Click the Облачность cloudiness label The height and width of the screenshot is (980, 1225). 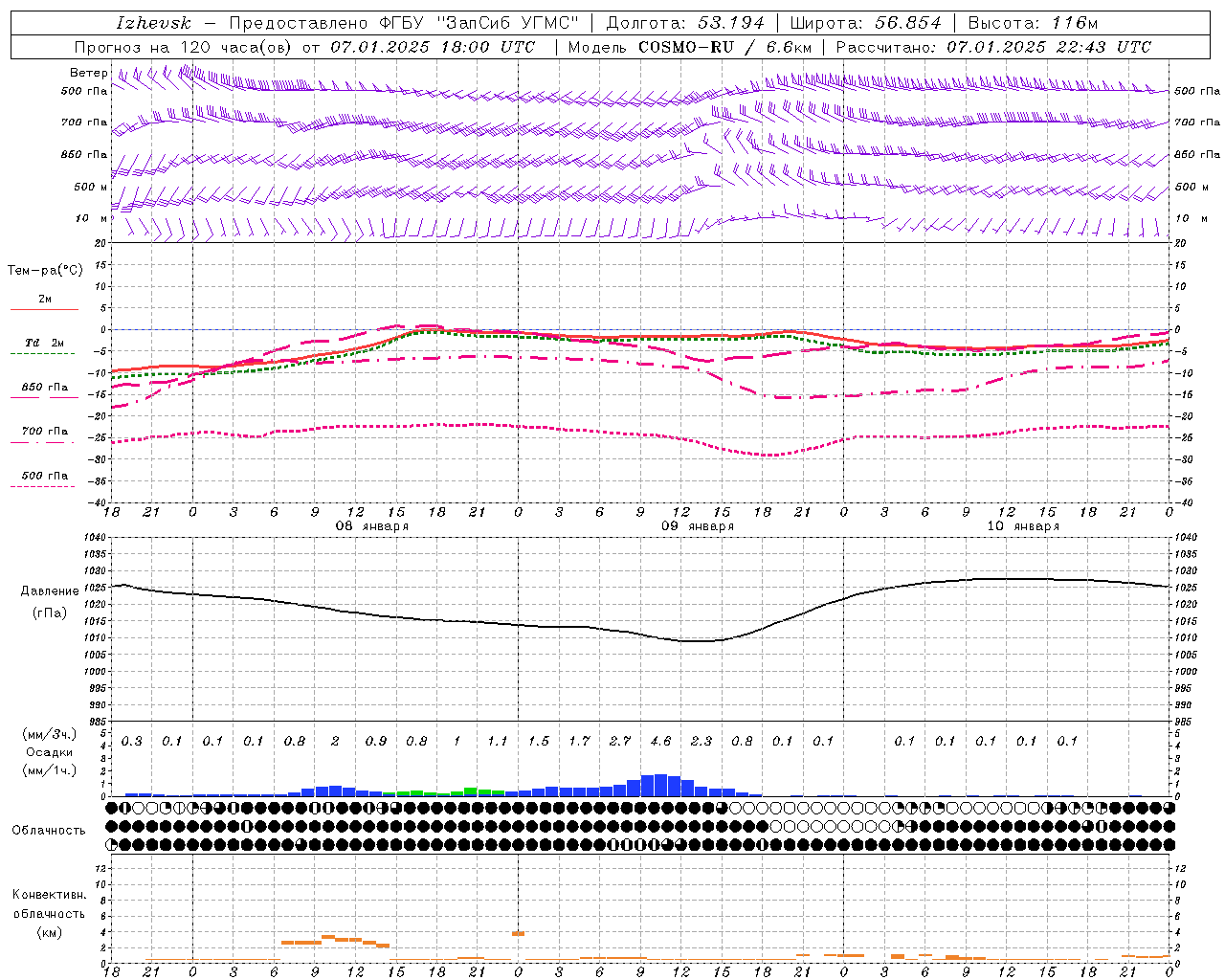coord(49,831)
